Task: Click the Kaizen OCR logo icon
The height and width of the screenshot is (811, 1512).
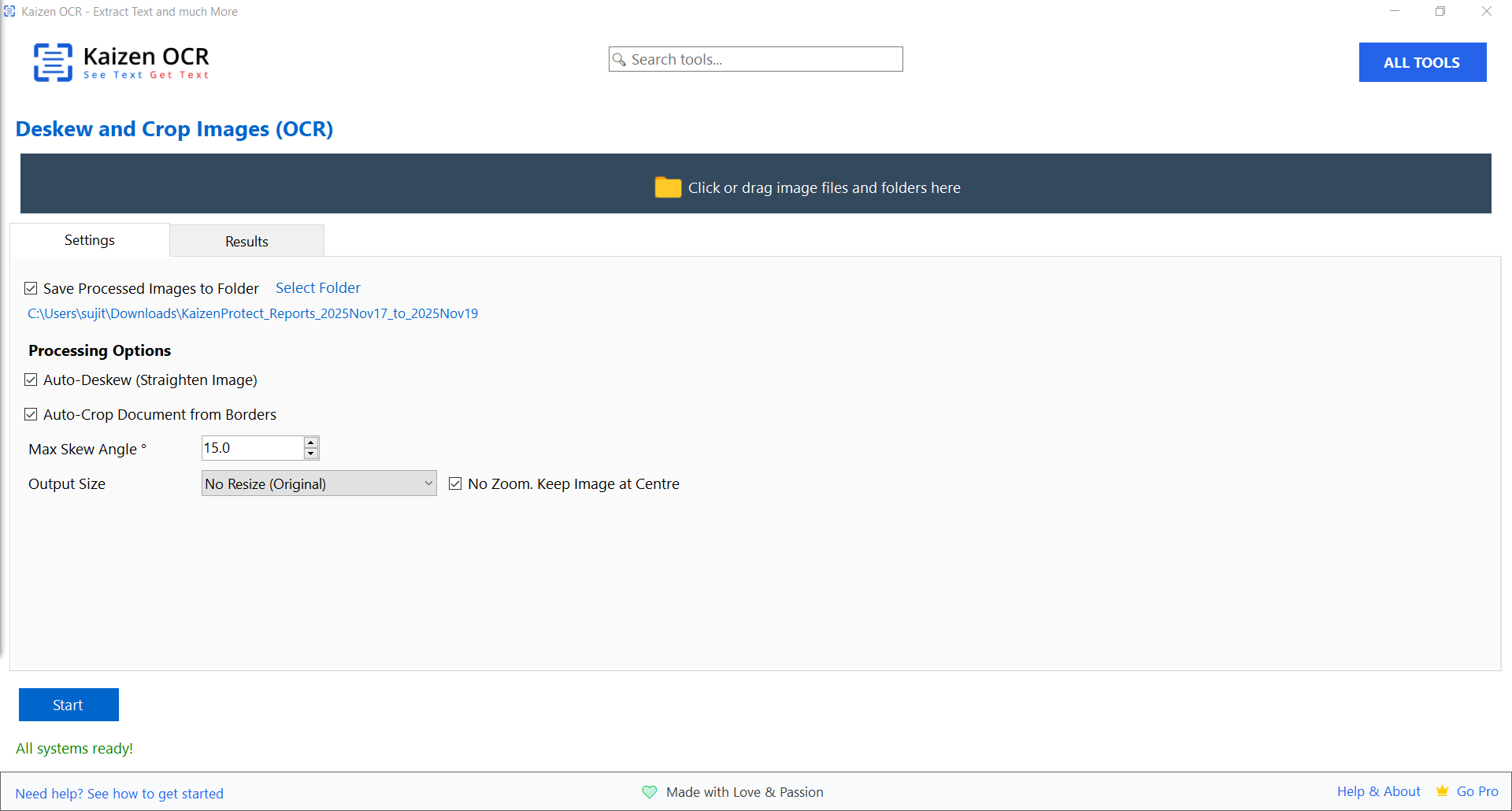Action: (53, 62)
